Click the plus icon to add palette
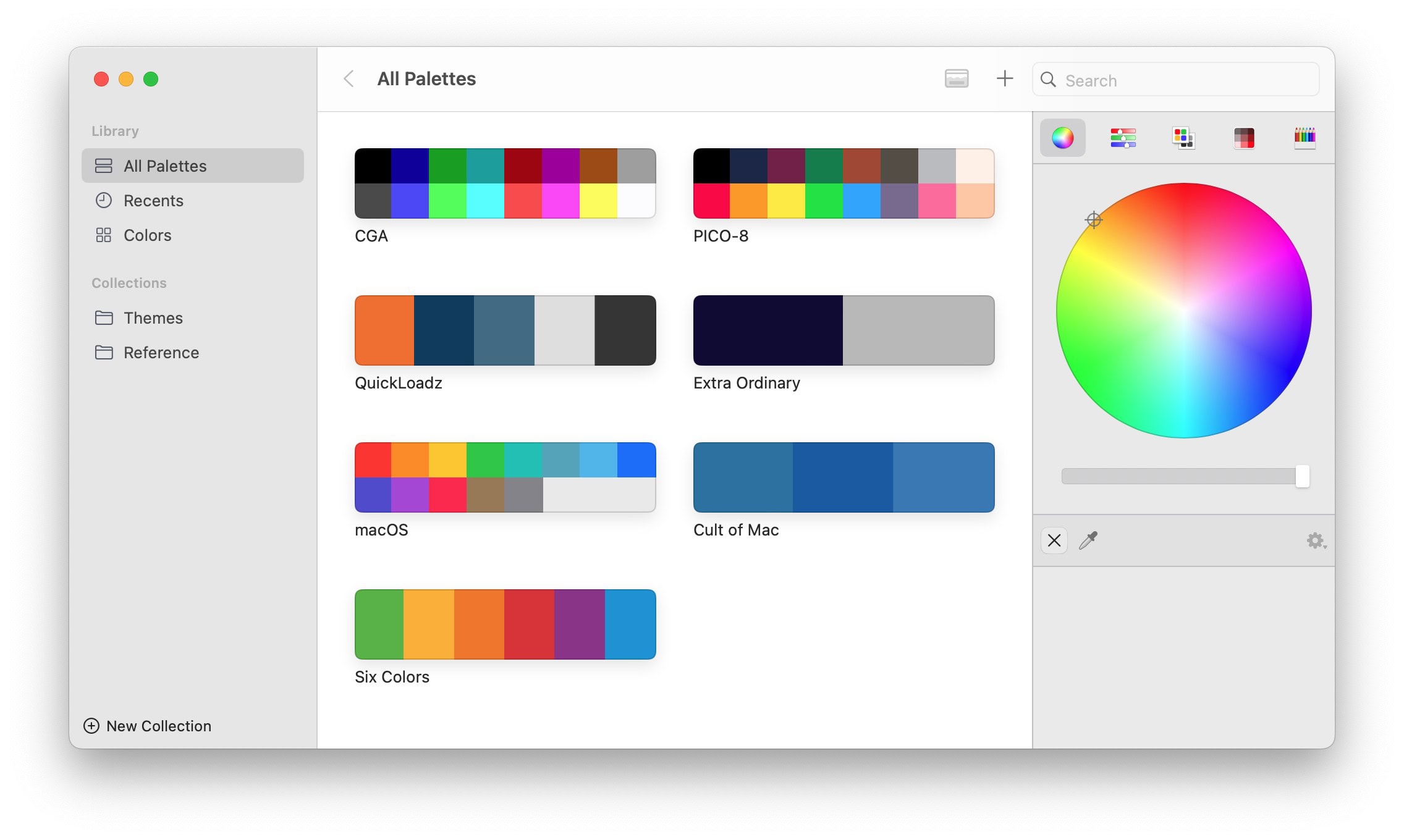Viewport: 1404px width, 840px height. (x=1005, y=78)
